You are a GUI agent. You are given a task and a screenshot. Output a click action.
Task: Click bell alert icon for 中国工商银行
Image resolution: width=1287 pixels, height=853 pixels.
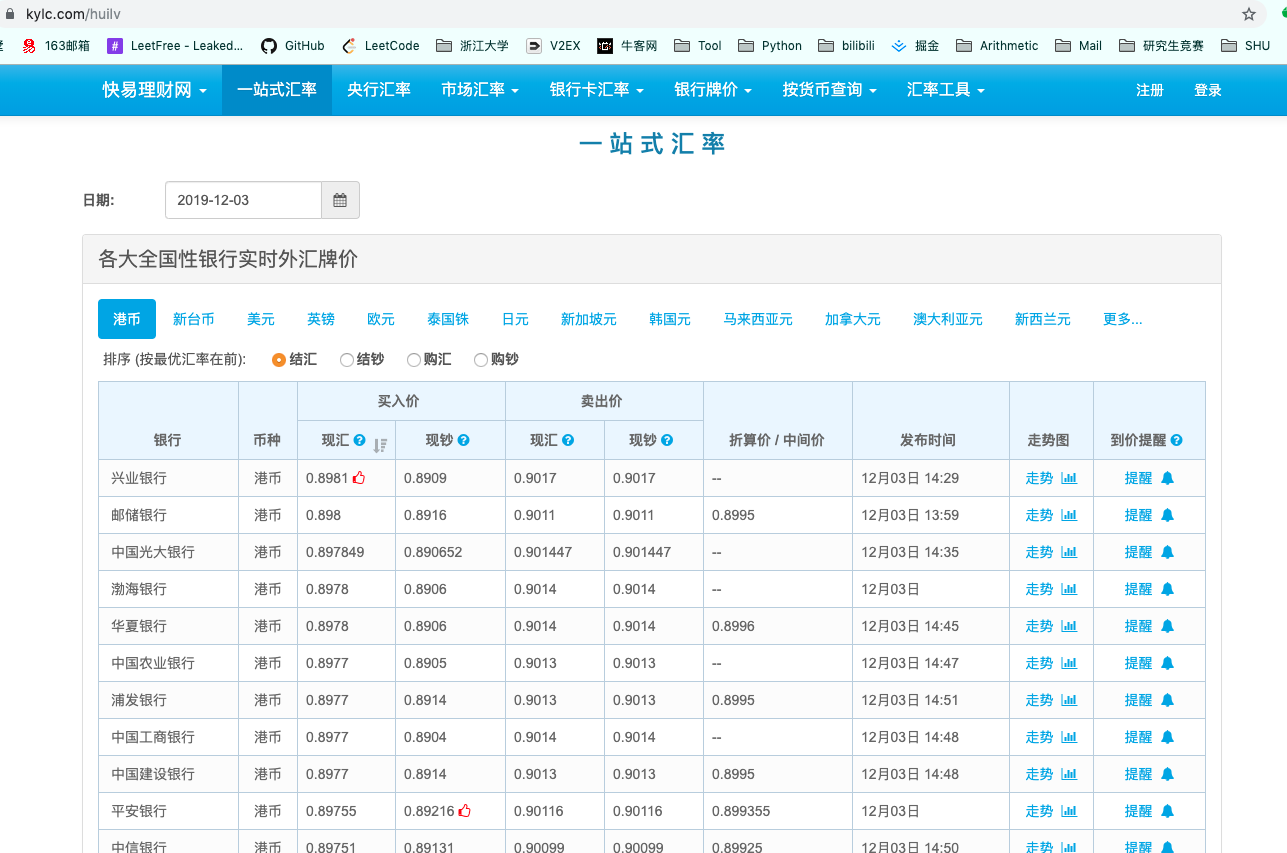(1167, 737)
